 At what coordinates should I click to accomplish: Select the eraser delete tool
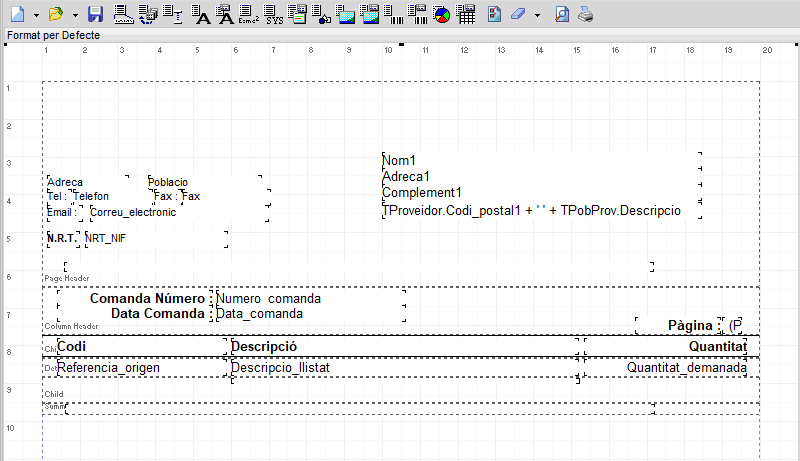(518, 14)
